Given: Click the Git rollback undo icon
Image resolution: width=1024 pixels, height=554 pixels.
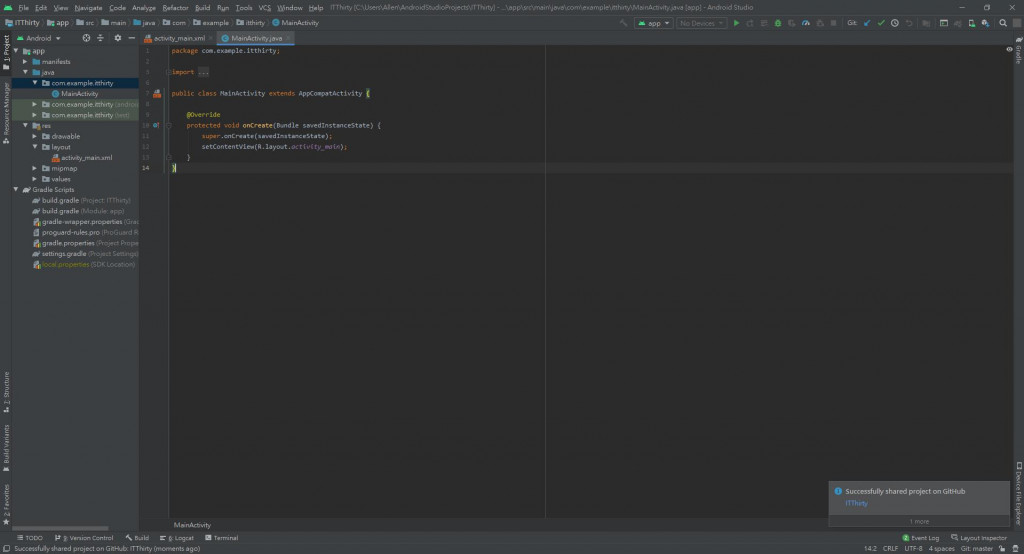Looking at the screenshot, I should pyautogui.click(x=908, y=23).
